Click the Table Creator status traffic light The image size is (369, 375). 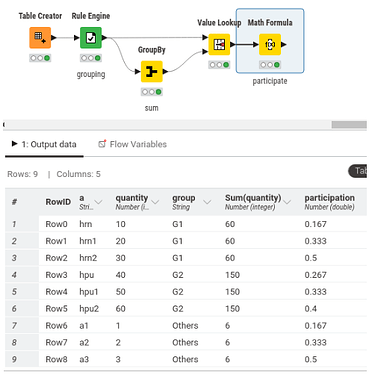coord(40,58)
